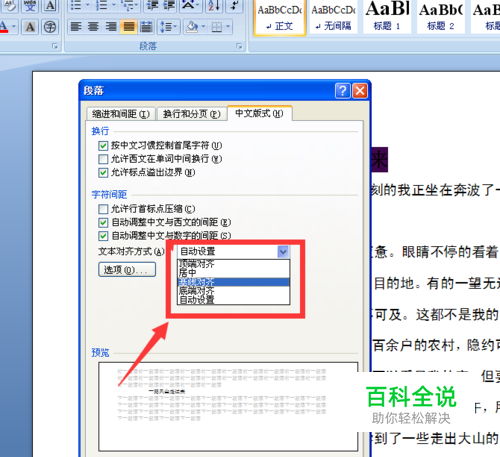Screen dimensions: 500x457
Task: Toggle 自动调整中文与数字的间距 checkbox
Action: click(x=103, y=236)
